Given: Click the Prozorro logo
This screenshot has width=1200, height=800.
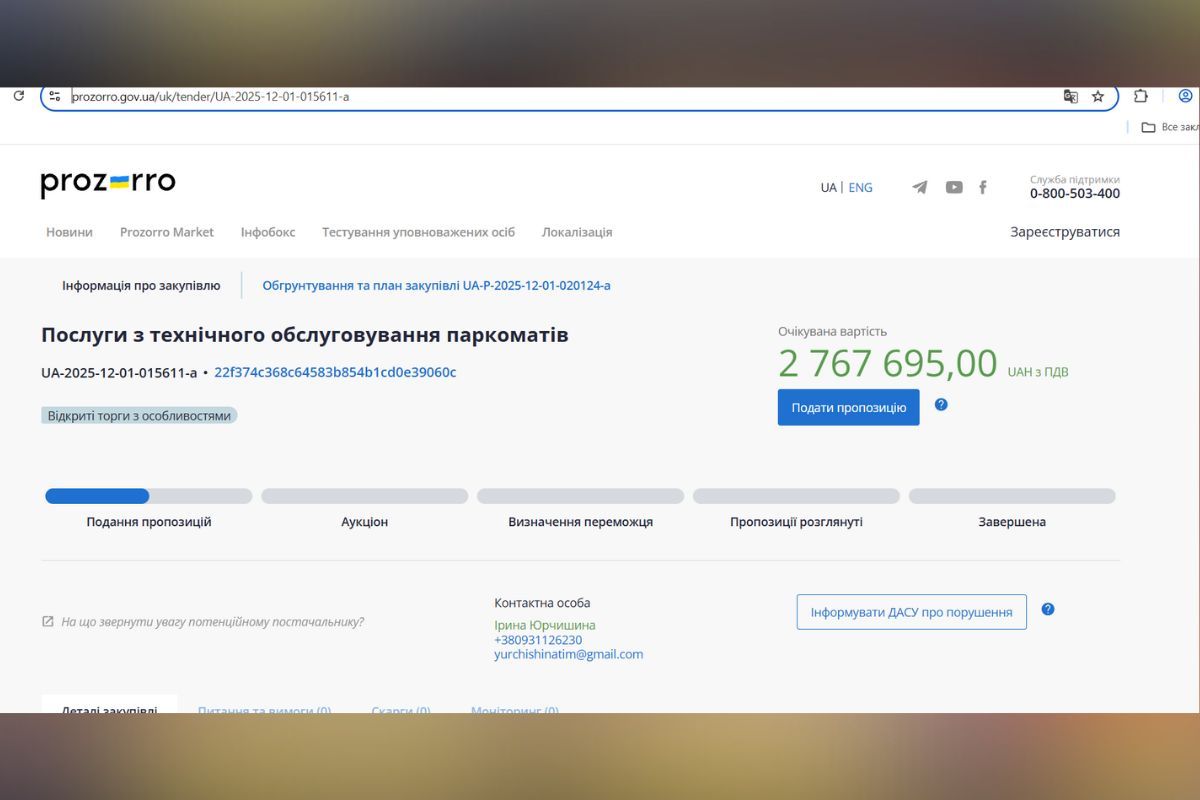Looking at the screenshot, I should (107, 182).
